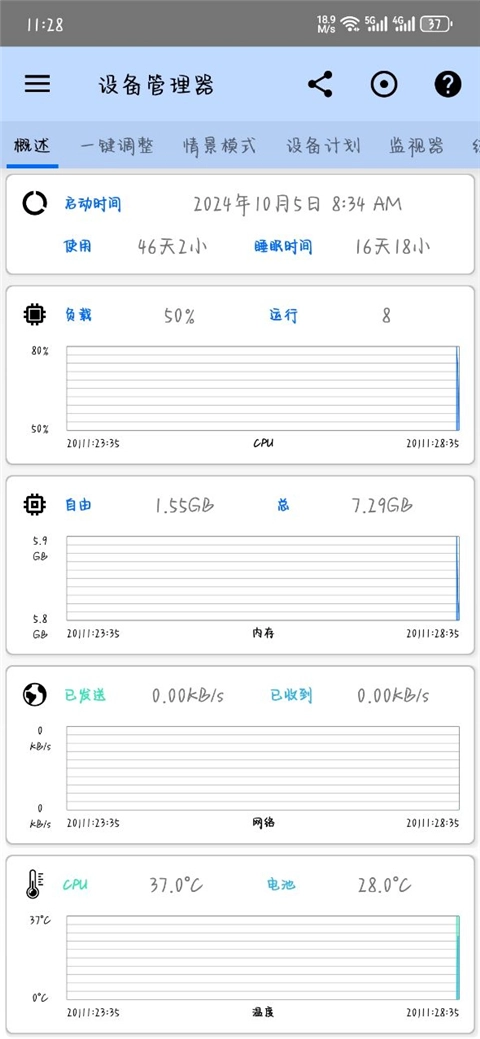Tap the record target icon in header
The image size is (480, 1039).
click(384, 84)
